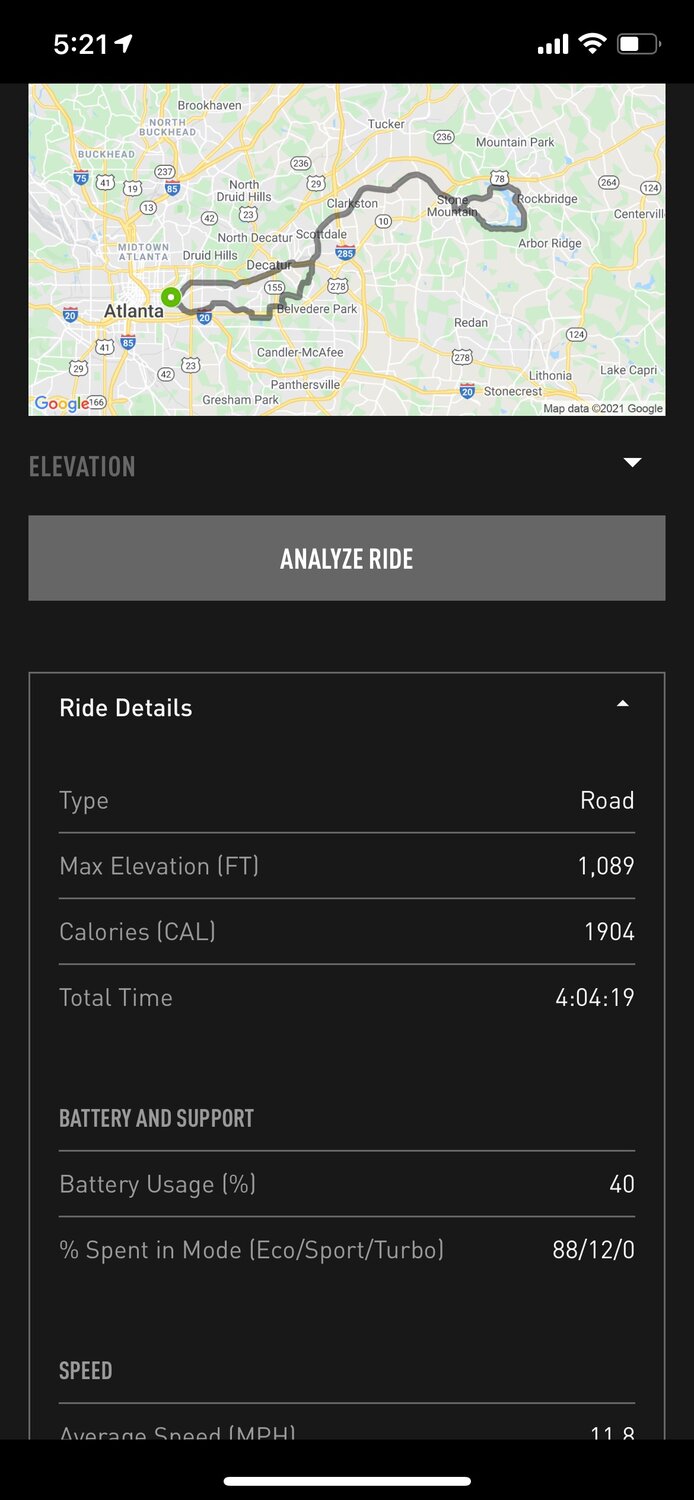Tap the Stone Mountain label on map
This screenshot has width=694, height=1500.
click(452, 206)
